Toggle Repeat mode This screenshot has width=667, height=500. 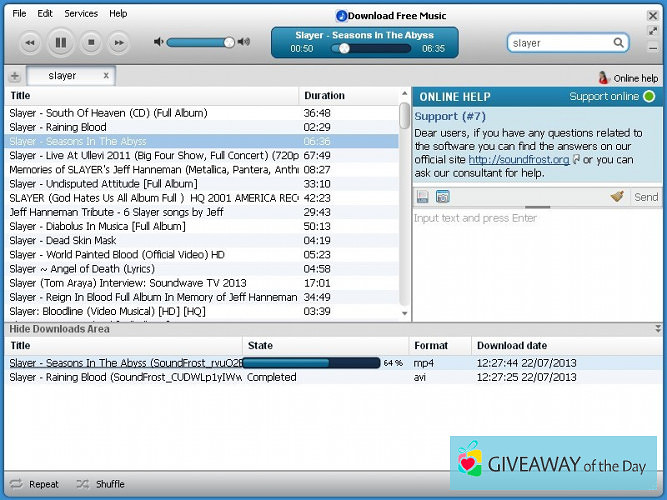[x=34, y=484]
